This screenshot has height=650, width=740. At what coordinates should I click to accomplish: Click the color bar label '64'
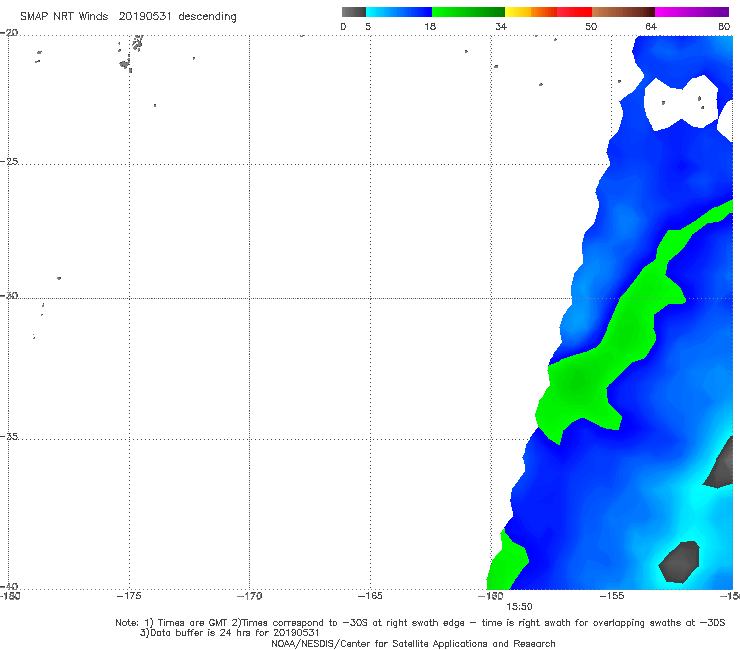pyautogui.click(x=651, y=27)
